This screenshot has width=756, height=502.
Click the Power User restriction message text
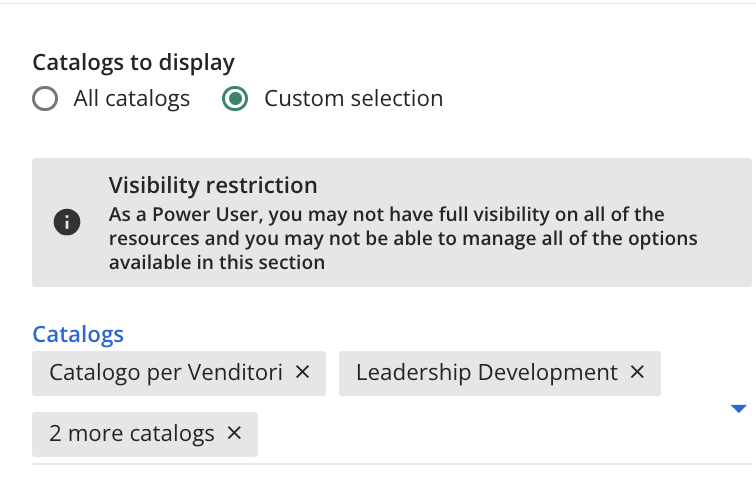click(x=403, y=238)
